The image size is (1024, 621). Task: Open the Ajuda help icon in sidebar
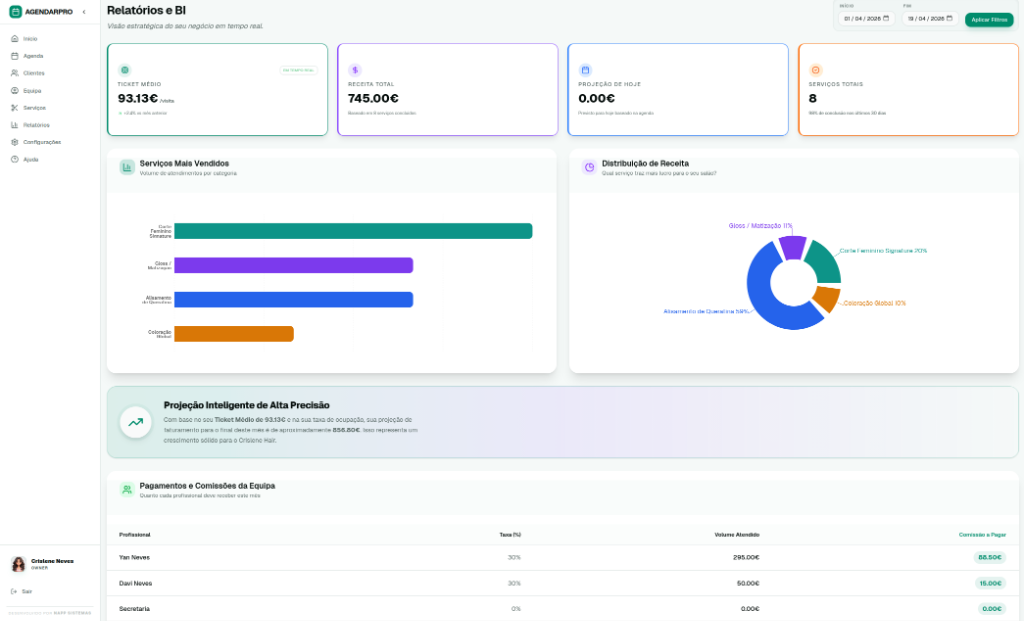pos(14,159)
